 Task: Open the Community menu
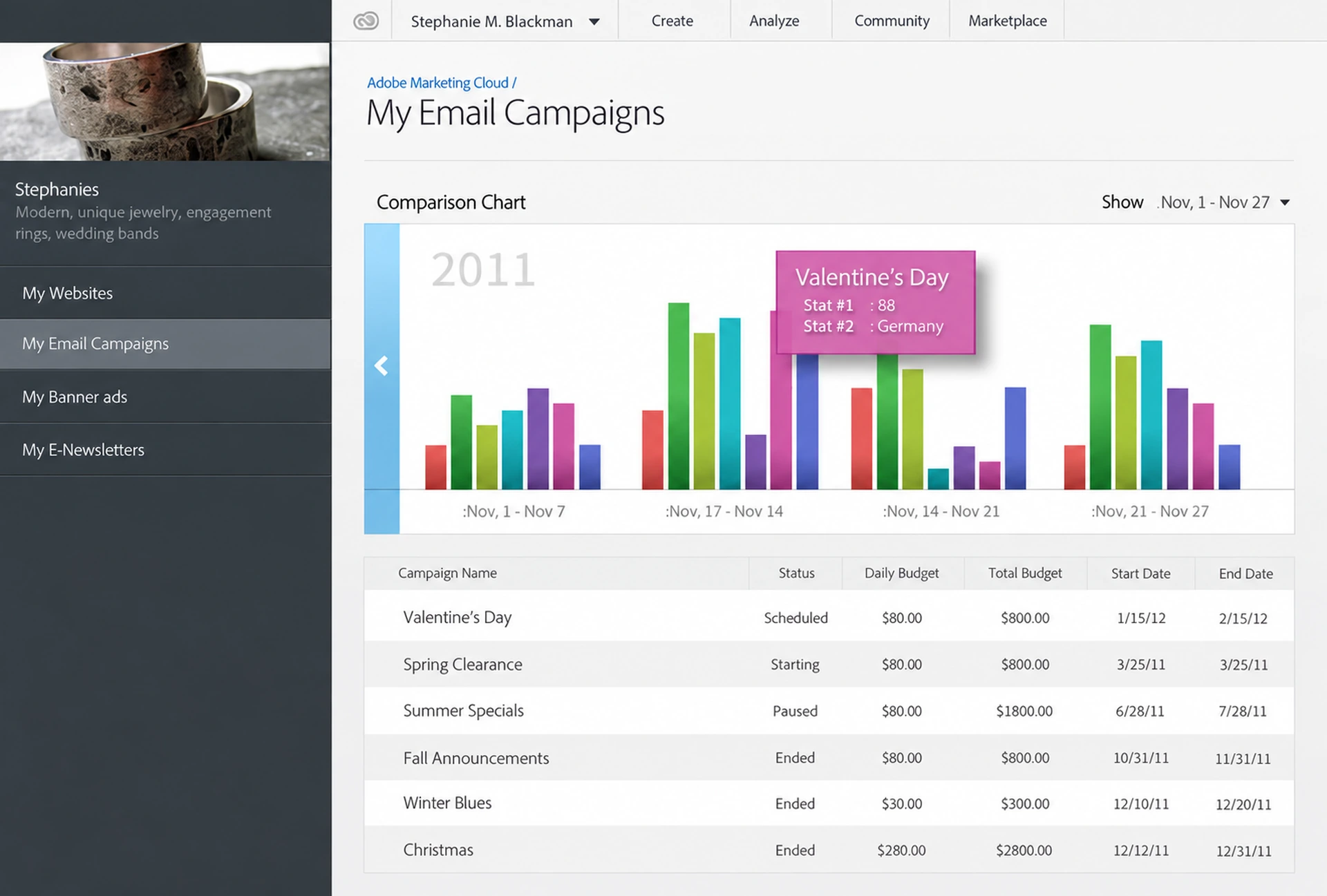tap(892, 21)
